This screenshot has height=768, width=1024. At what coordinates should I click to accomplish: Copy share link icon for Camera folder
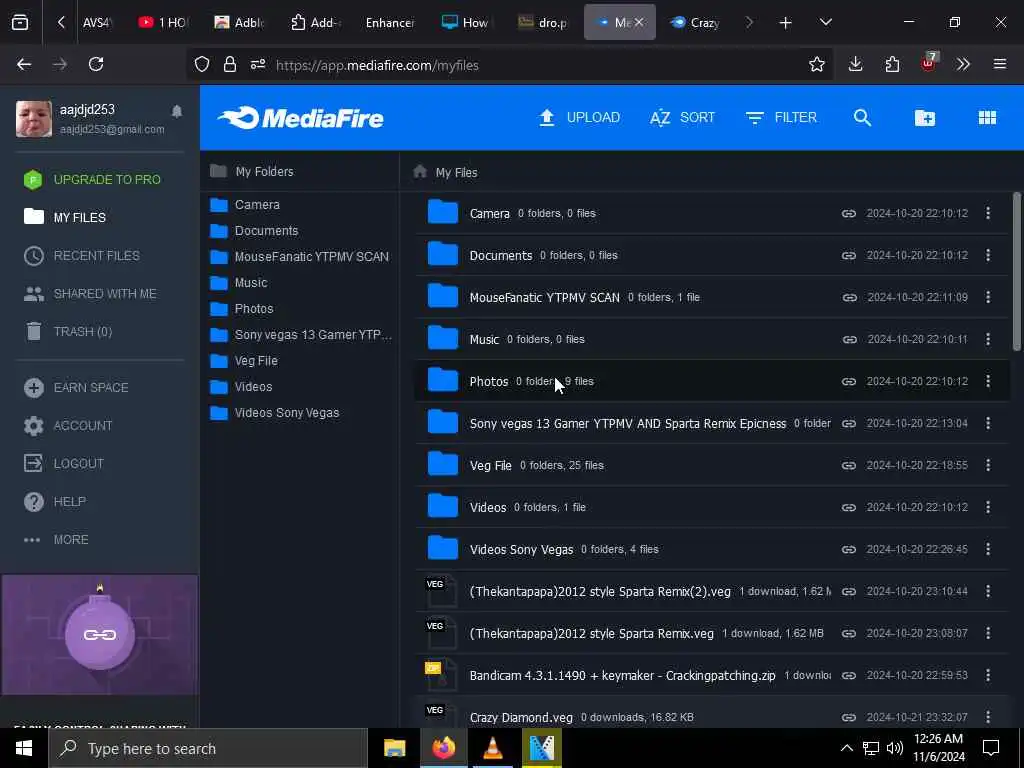(848, 214)
